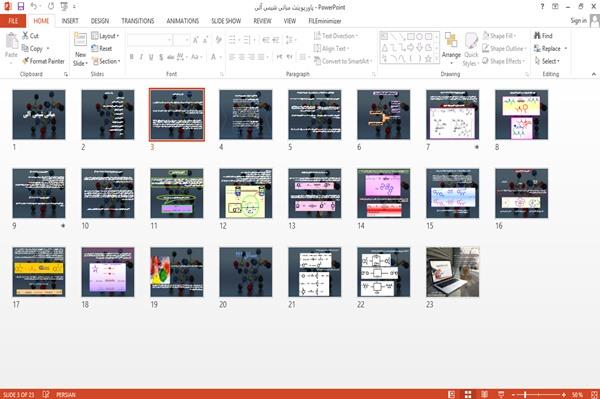The height and width of the screenshot is (399, 600).
Task: Toggle Align Left paragraph button
Action: coord(232,57)
